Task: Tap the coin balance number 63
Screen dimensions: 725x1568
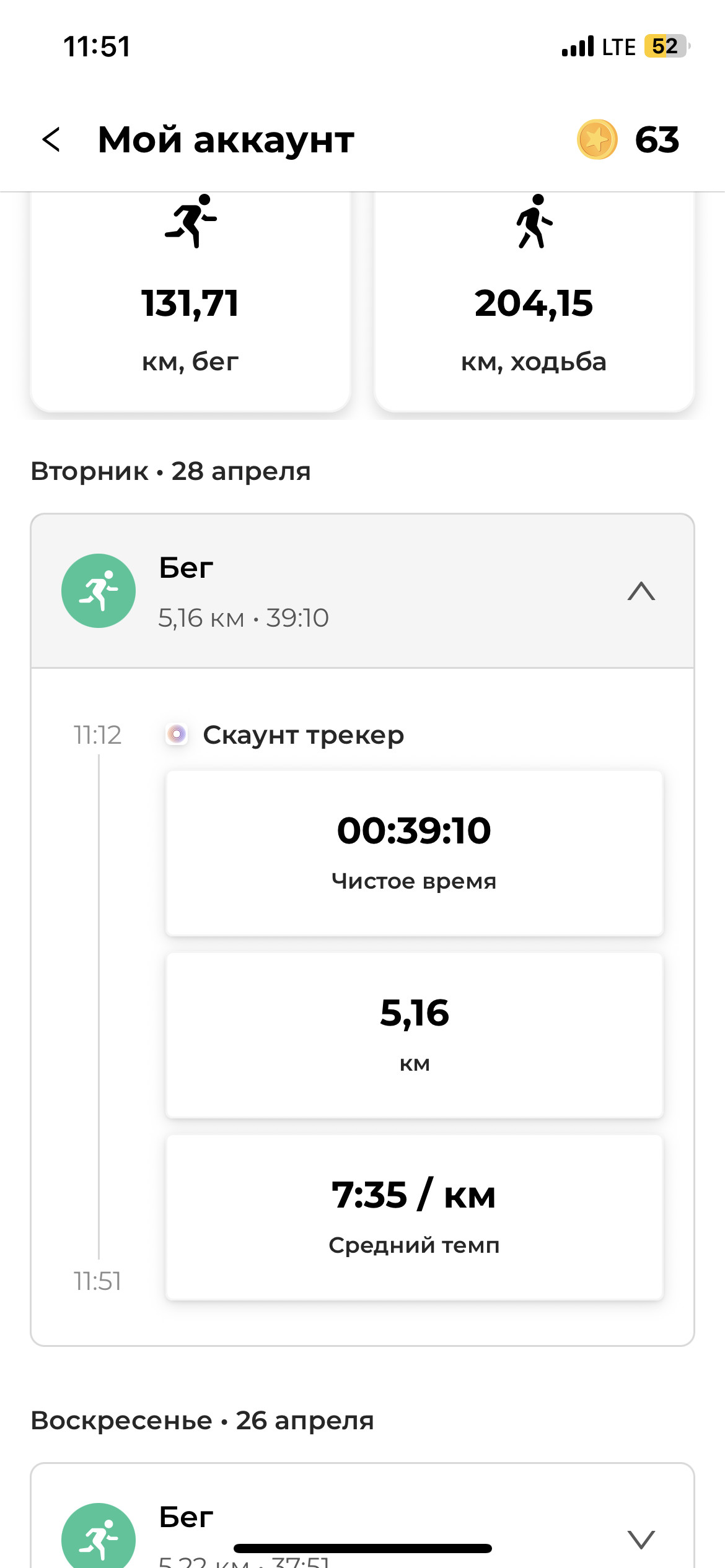Action: click(657, 139)
